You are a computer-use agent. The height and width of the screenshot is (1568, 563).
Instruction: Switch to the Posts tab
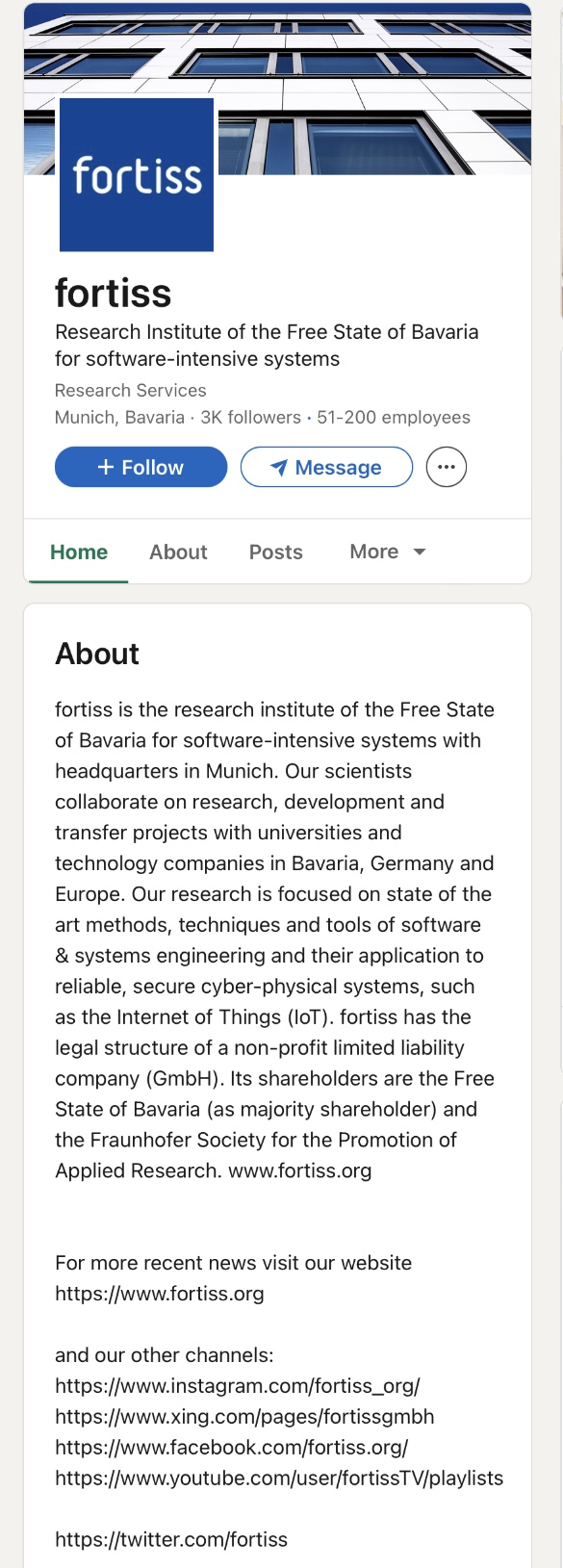(276, 552)
